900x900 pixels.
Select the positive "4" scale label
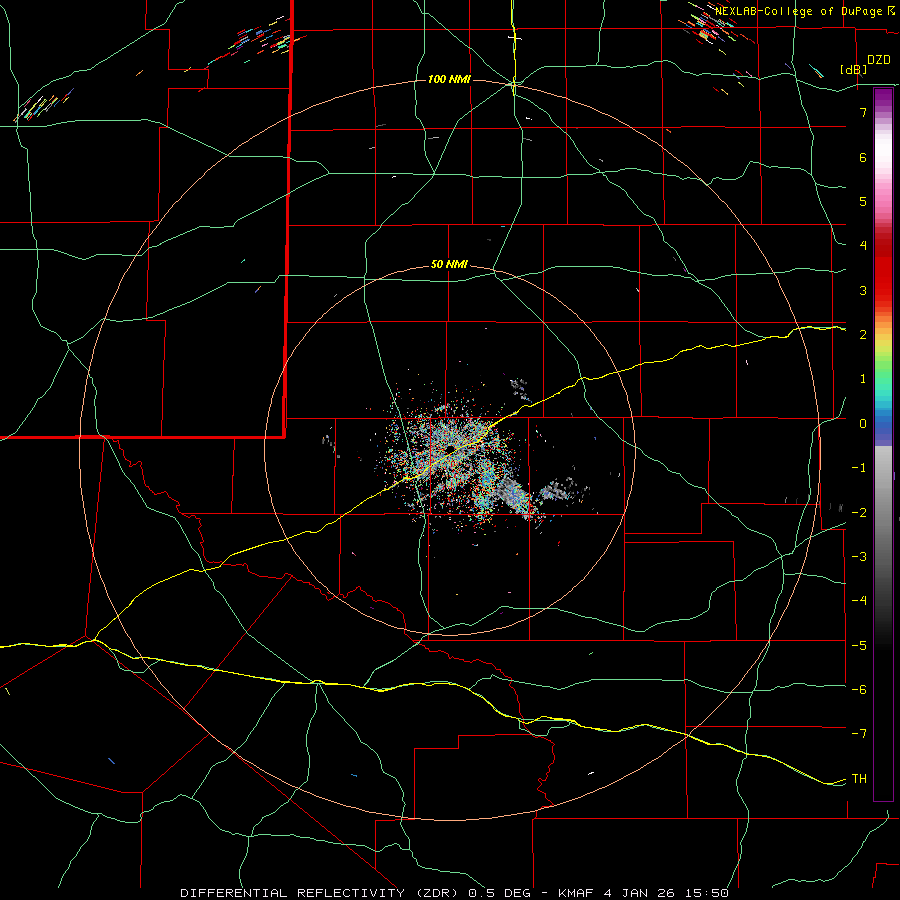863,246
